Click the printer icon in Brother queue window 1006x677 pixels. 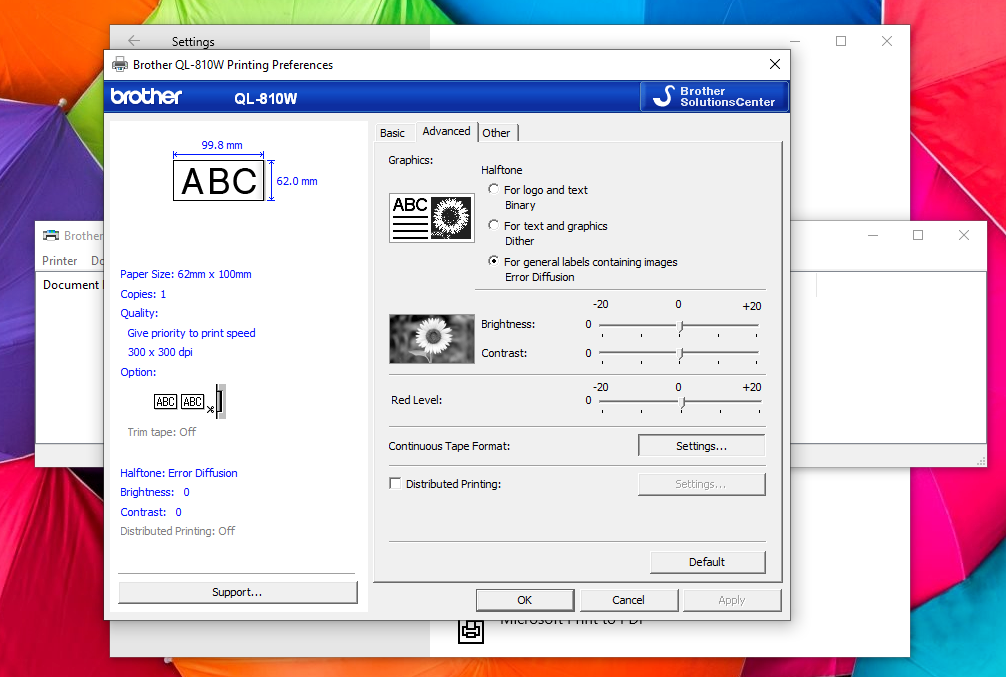[51, 236]
